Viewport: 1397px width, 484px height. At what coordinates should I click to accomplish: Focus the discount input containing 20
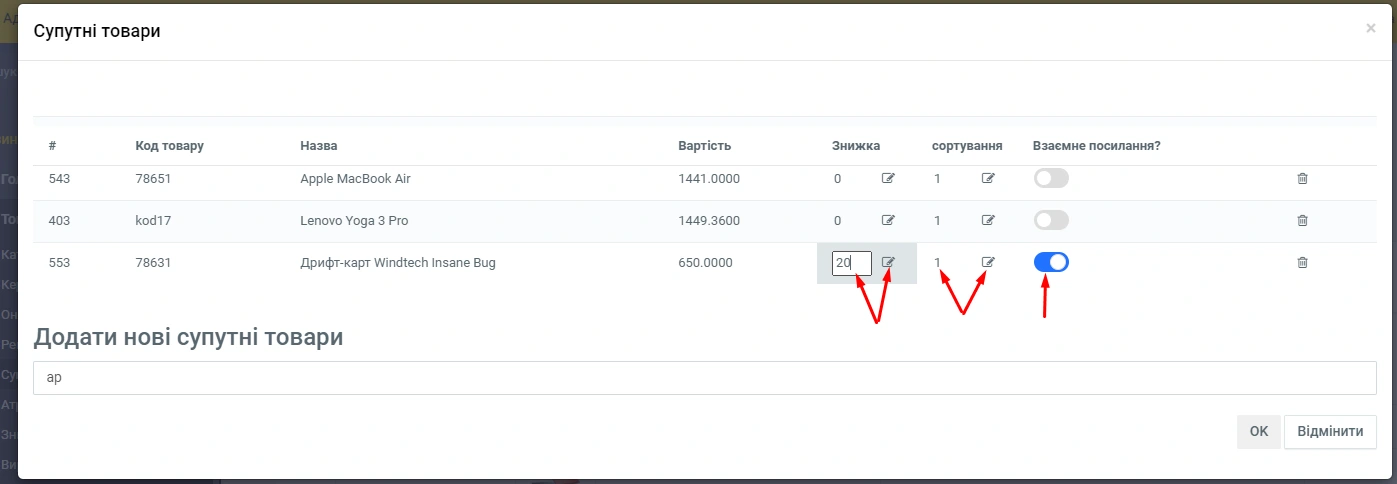[x=851, y=263]
